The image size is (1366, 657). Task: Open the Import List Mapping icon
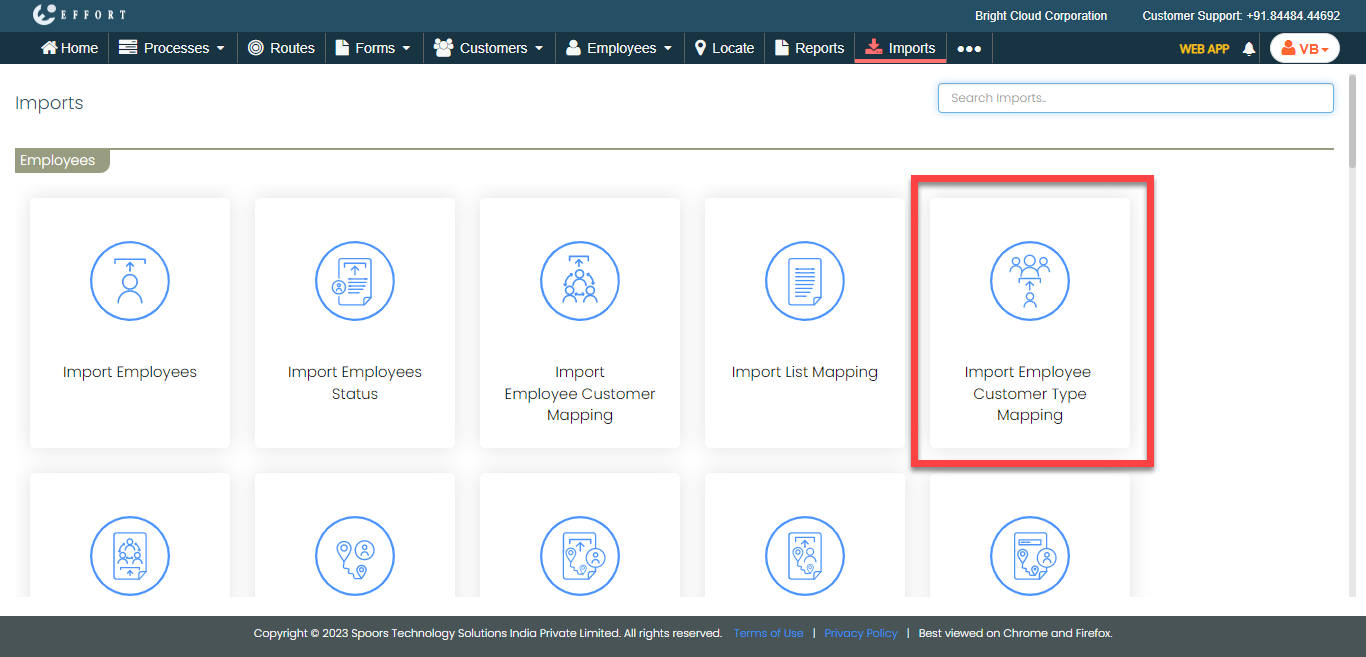click(805, 281)
